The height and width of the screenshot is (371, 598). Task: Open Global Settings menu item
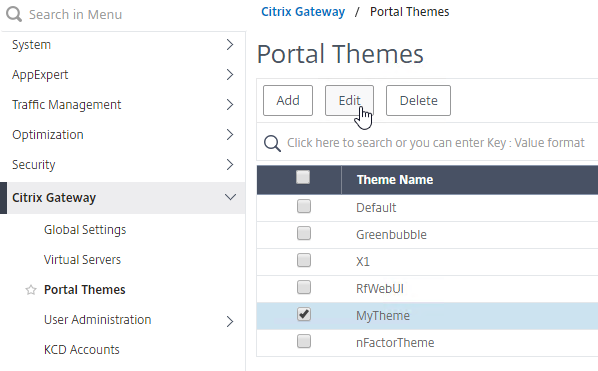click(85, 230)
